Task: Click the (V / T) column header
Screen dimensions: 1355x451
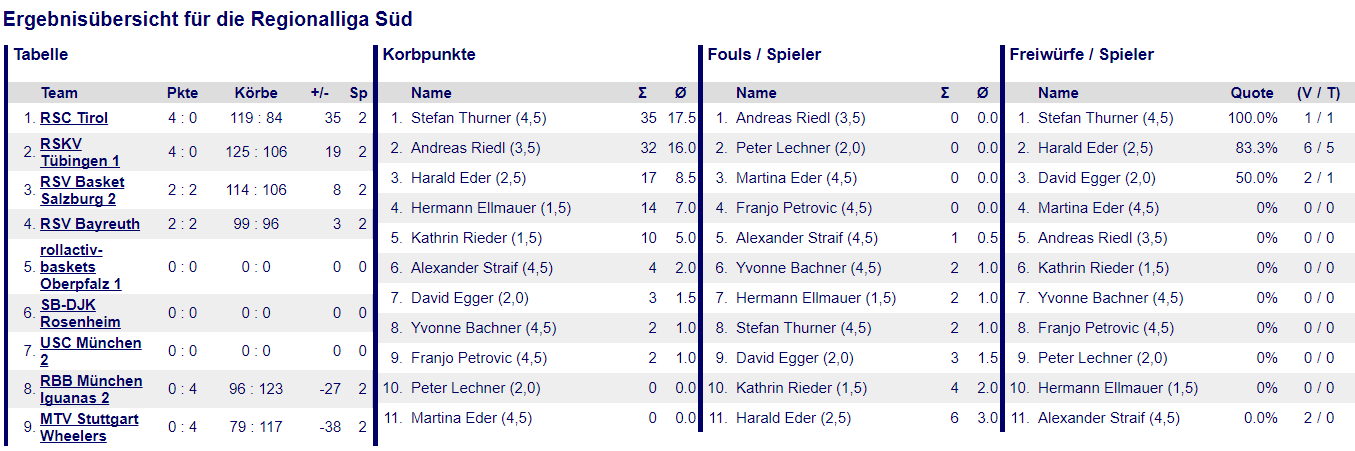Action: [x=1319, y=93]
